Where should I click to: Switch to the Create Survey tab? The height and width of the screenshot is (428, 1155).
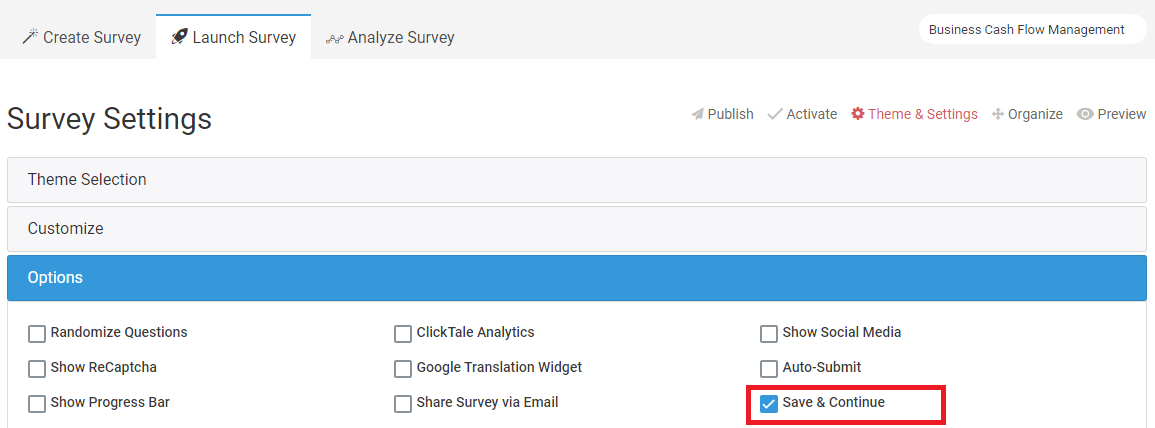(x=81, y=37)
